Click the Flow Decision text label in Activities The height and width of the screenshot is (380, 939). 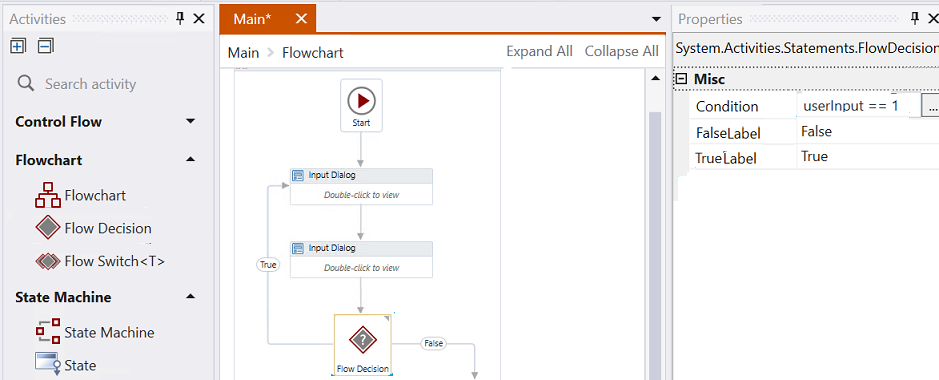(x=108, y=228)
